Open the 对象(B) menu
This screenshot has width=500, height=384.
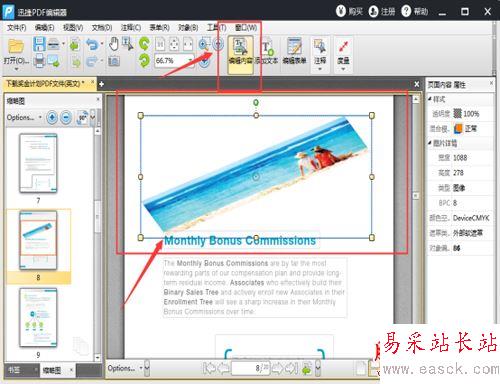tap(188, 28)
